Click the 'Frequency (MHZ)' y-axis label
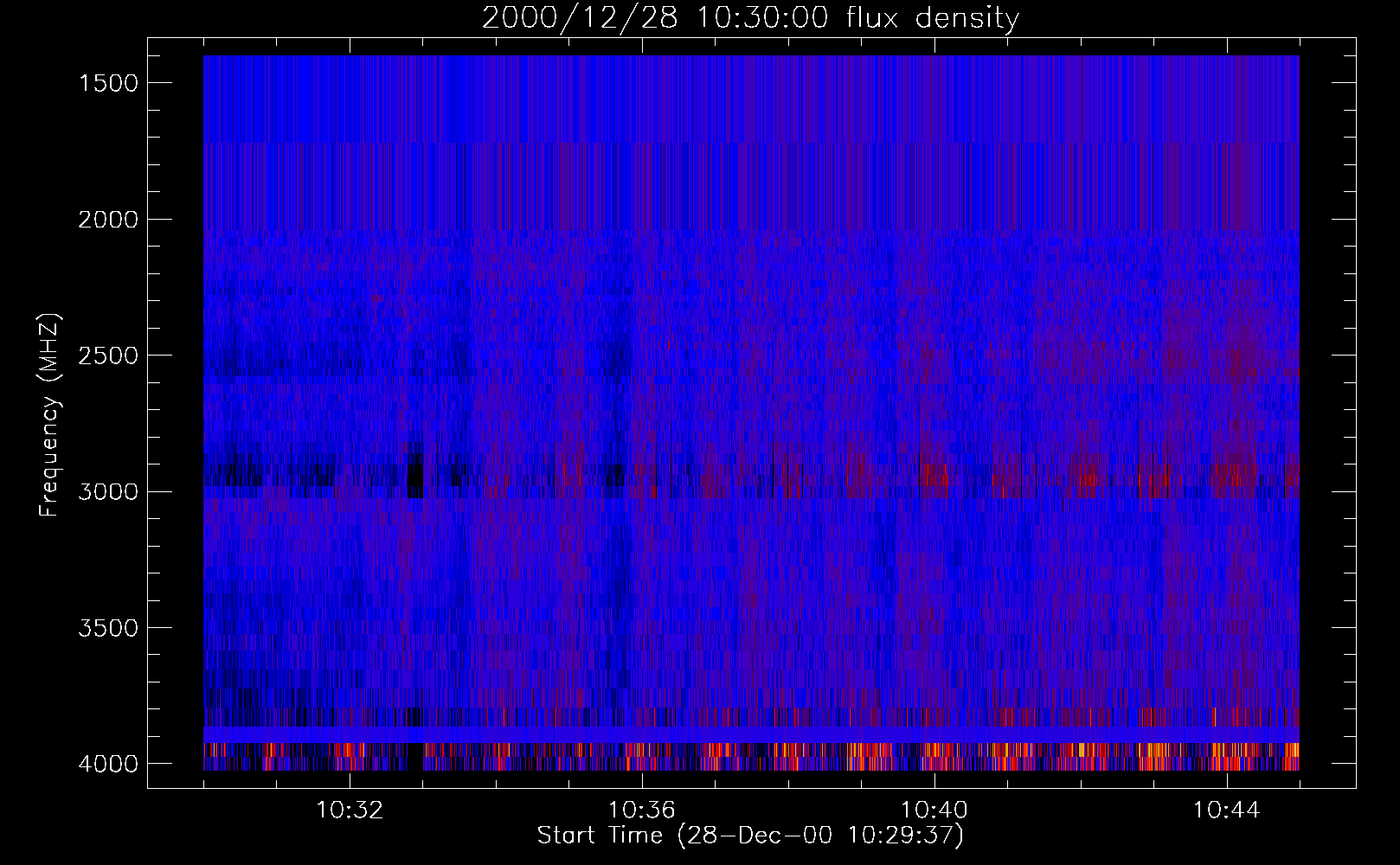The image size is (1400, 865). tap(49, 415)
